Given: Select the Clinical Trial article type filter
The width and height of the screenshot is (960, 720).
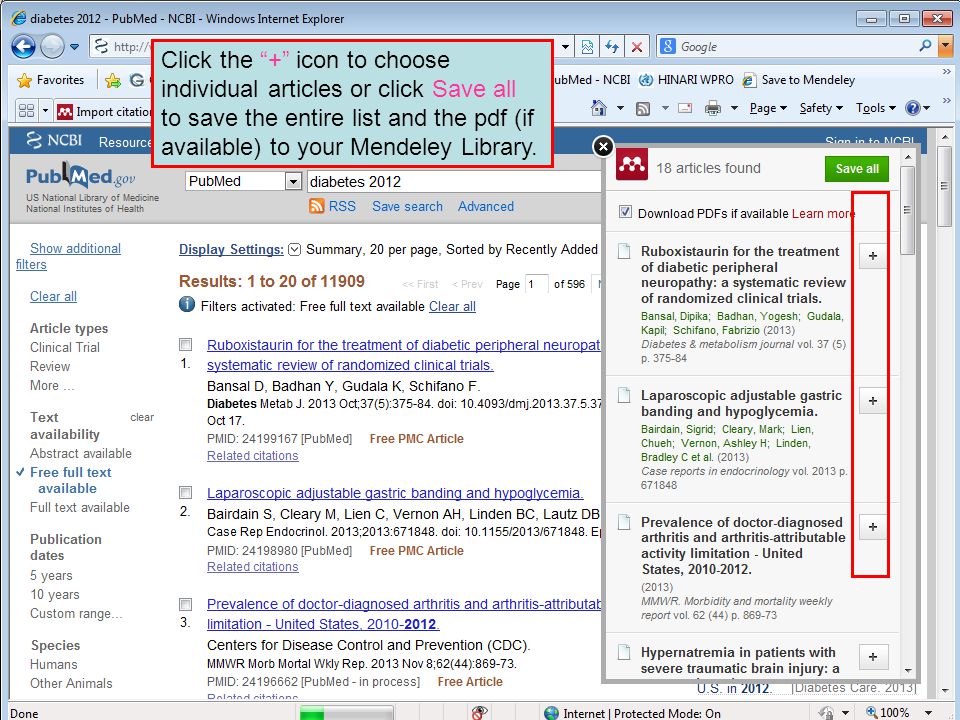Looking at the screenshot, I should click(65, 347).
